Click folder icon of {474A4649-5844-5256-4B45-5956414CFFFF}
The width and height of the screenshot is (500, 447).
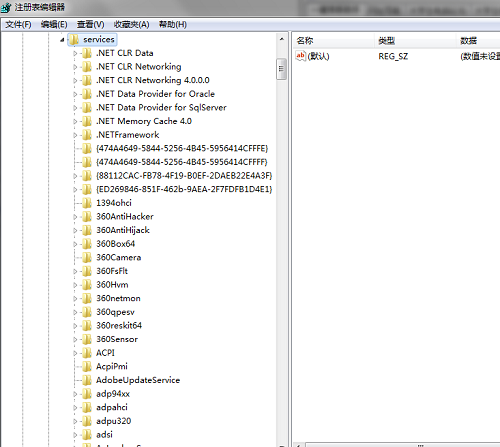[87, 162]
